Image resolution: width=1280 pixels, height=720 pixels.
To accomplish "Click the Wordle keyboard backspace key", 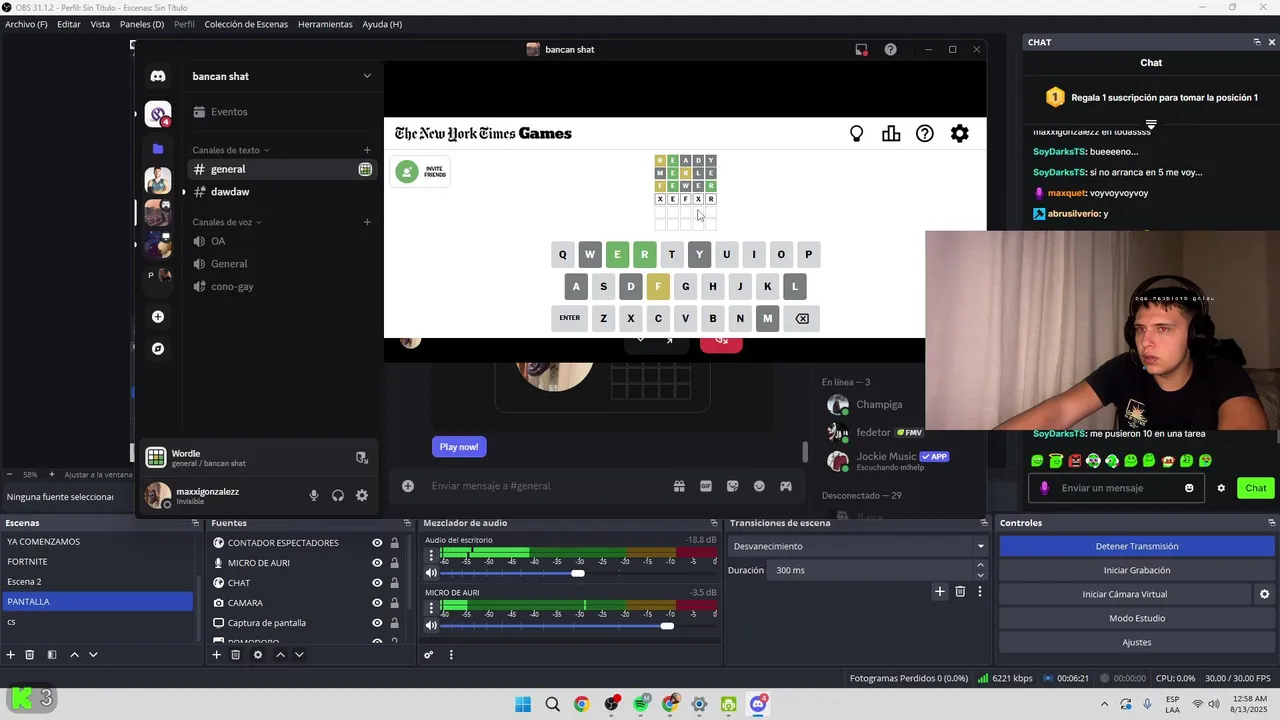I will tap(802, 318).
